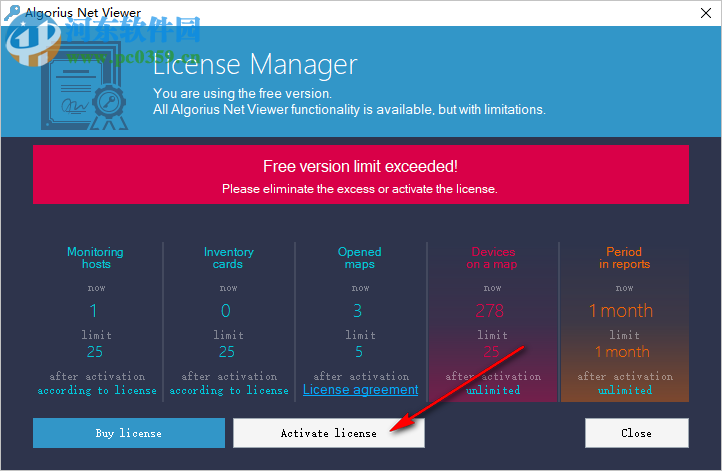
Task: Select the Devices on a map label
Action: [492, 258]
